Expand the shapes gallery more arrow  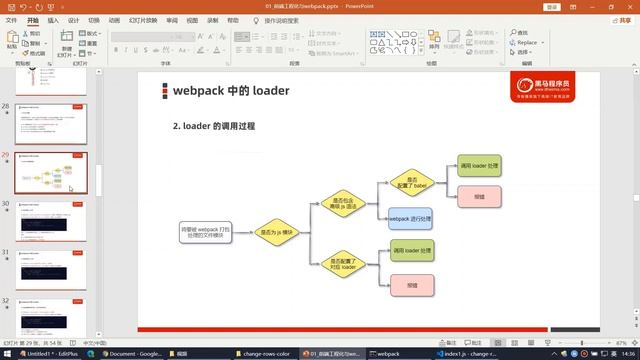[x=422, y=51]
